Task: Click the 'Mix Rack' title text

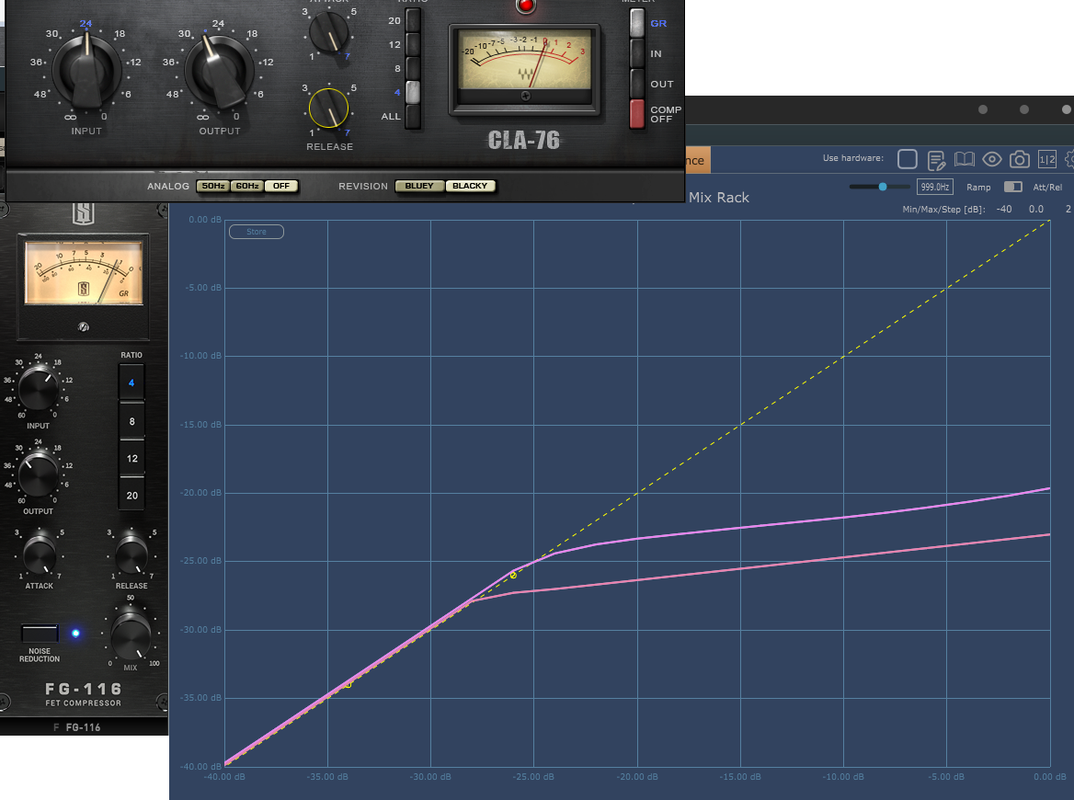Action: [719, 197]
